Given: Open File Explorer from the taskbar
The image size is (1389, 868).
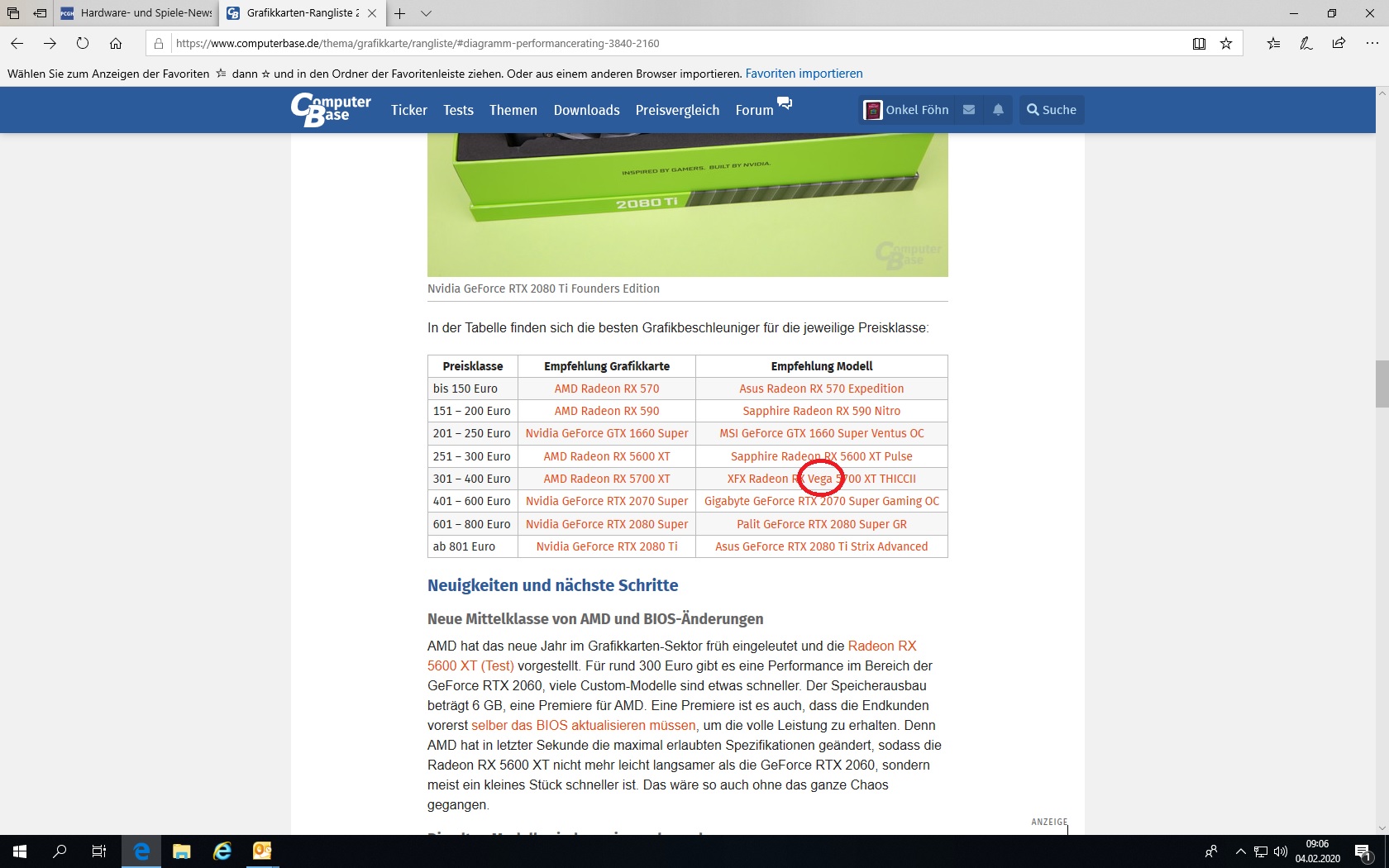Looking at the screenshot, I should 182,851.
